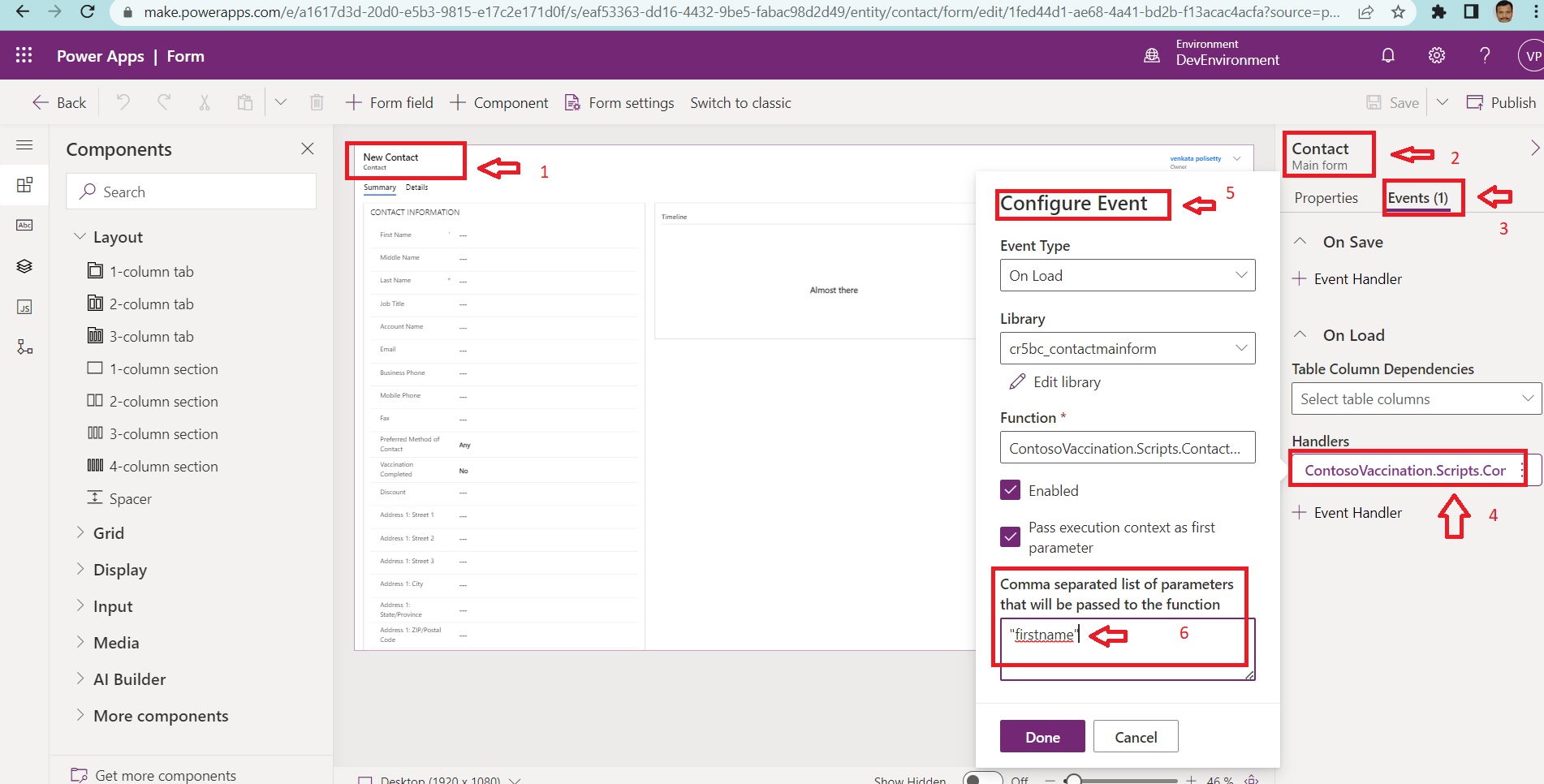The image size is (1544, 784).
Task: Open the Select table columns dropdown
Action: pos(1415,398)
